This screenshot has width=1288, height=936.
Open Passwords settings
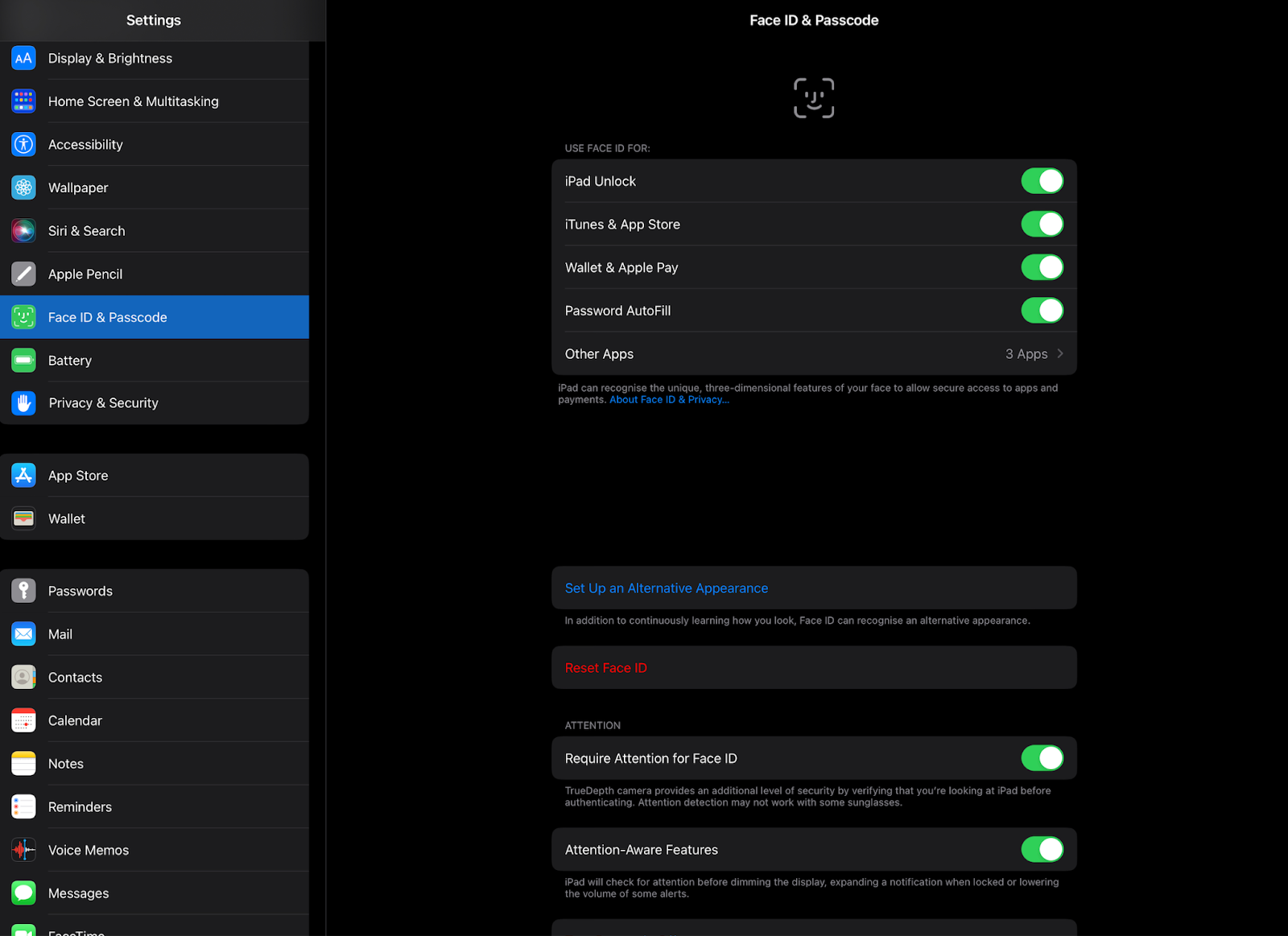point(155,591)
